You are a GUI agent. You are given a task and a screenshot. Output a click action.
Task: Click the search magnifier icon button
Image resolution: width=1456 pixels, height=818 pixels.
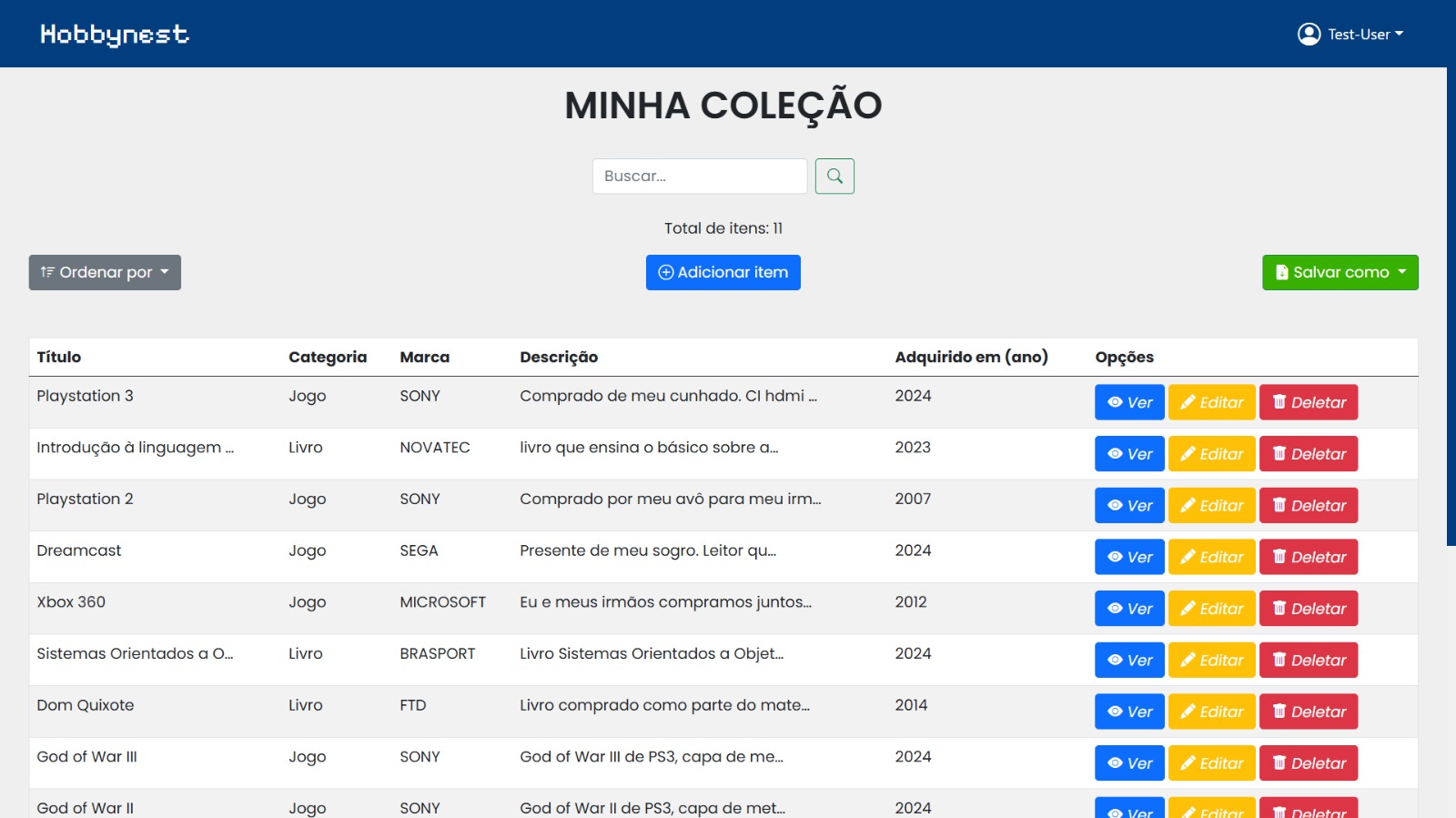(x=834, y=176)
